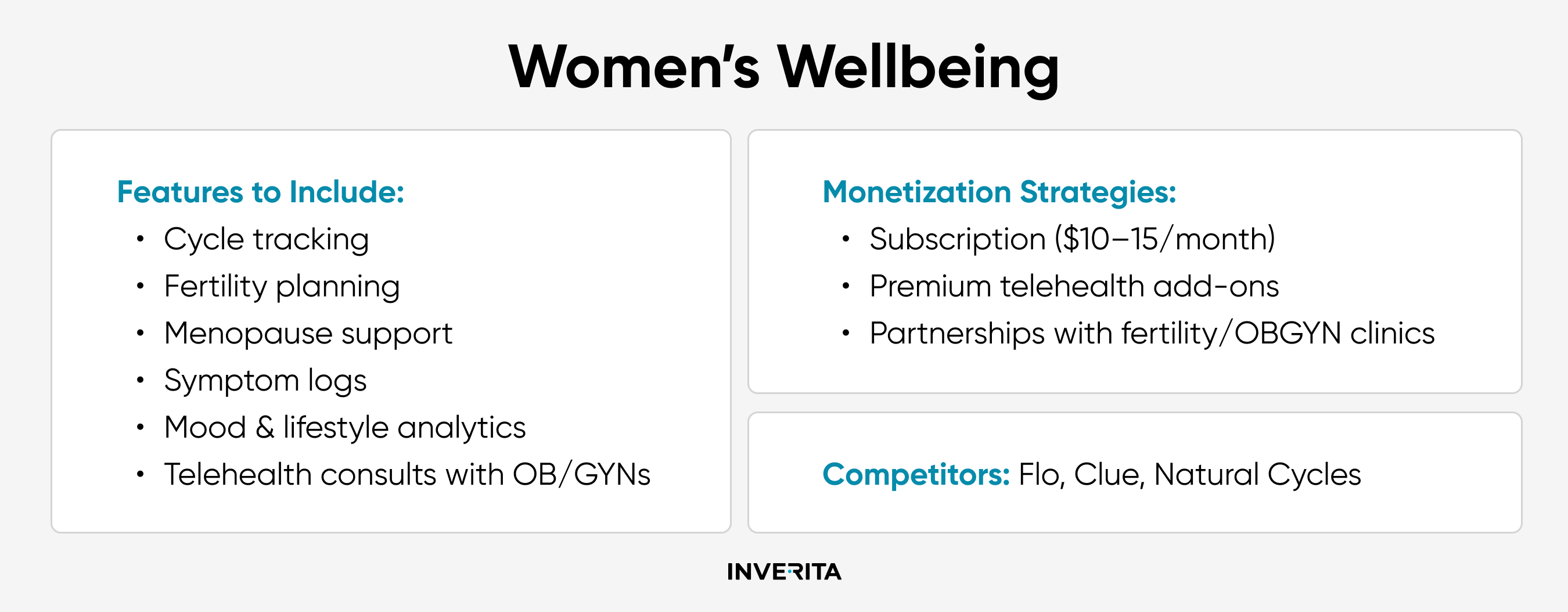Select Partnerships with fertility/OBGYN clinics
The height and width of the screenshot is (612, 1568).
(x=1152, y=334)
